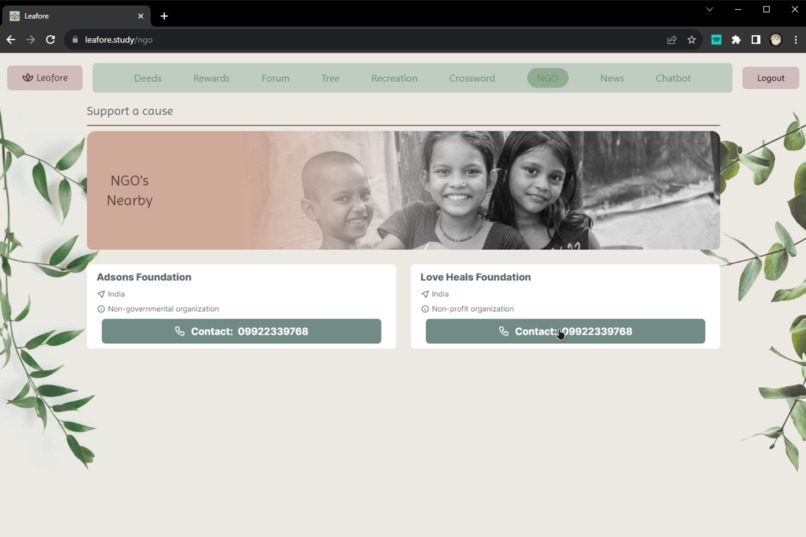806x537 pixels.
Task: Click phone icon in Love Heals Contact button
Action: 504,331
